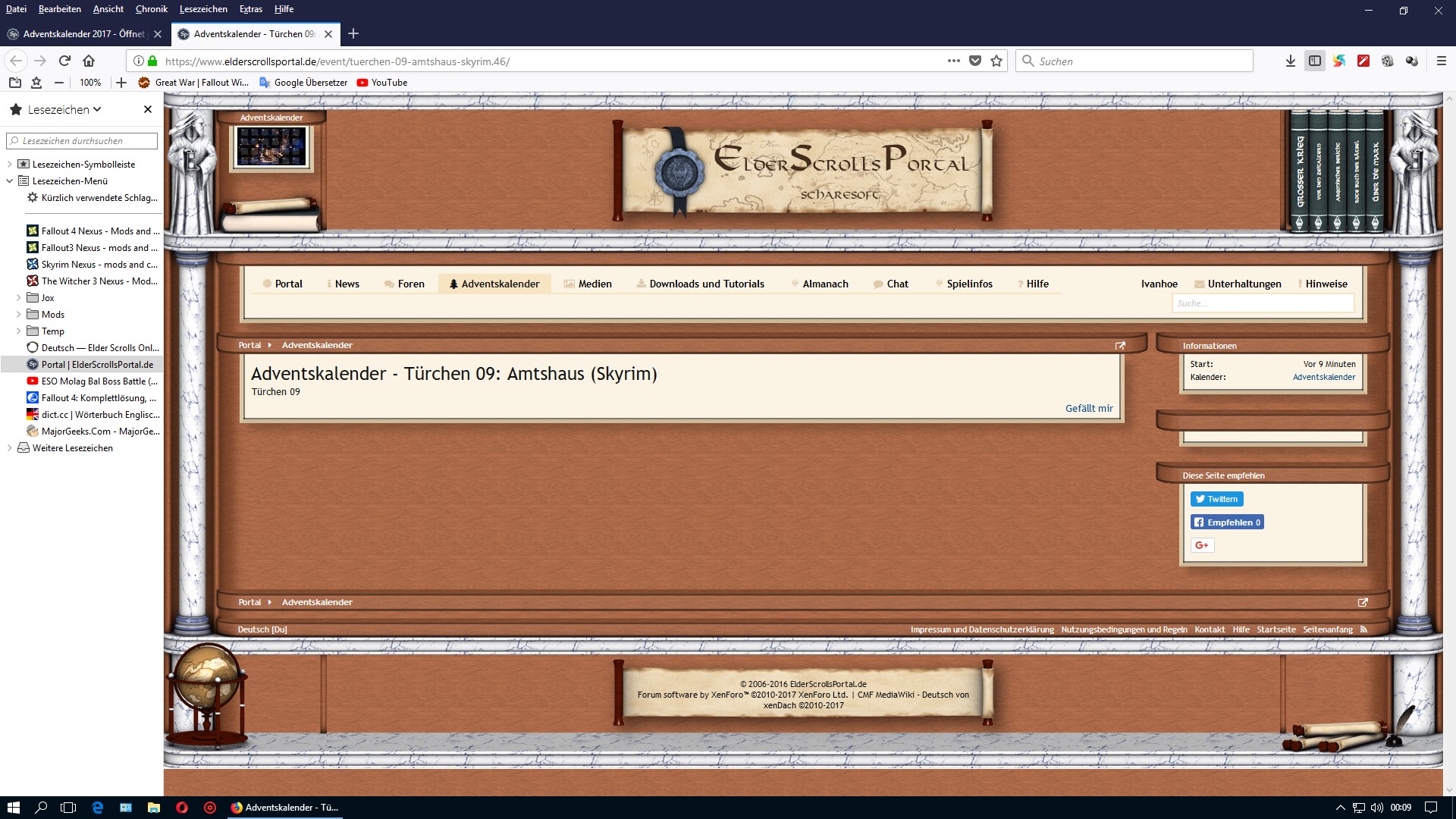Open the Lesezeichen sidebar dropdown
This screenshot has width=1456, height=819.
coord(64,109)
